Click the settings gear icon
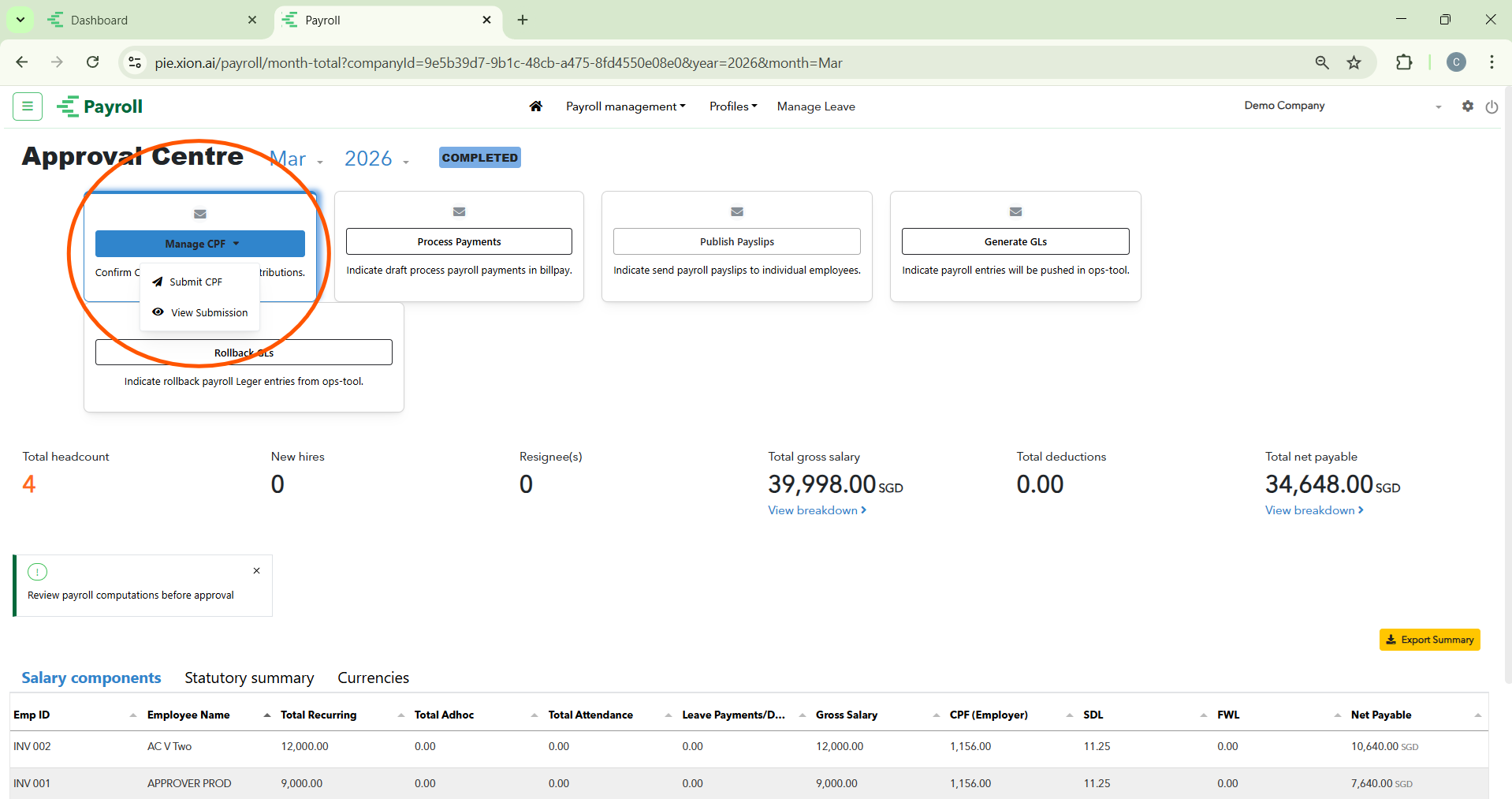Image resolution: width=1512 pixels, height=799 pixels. coord(1467,106)
